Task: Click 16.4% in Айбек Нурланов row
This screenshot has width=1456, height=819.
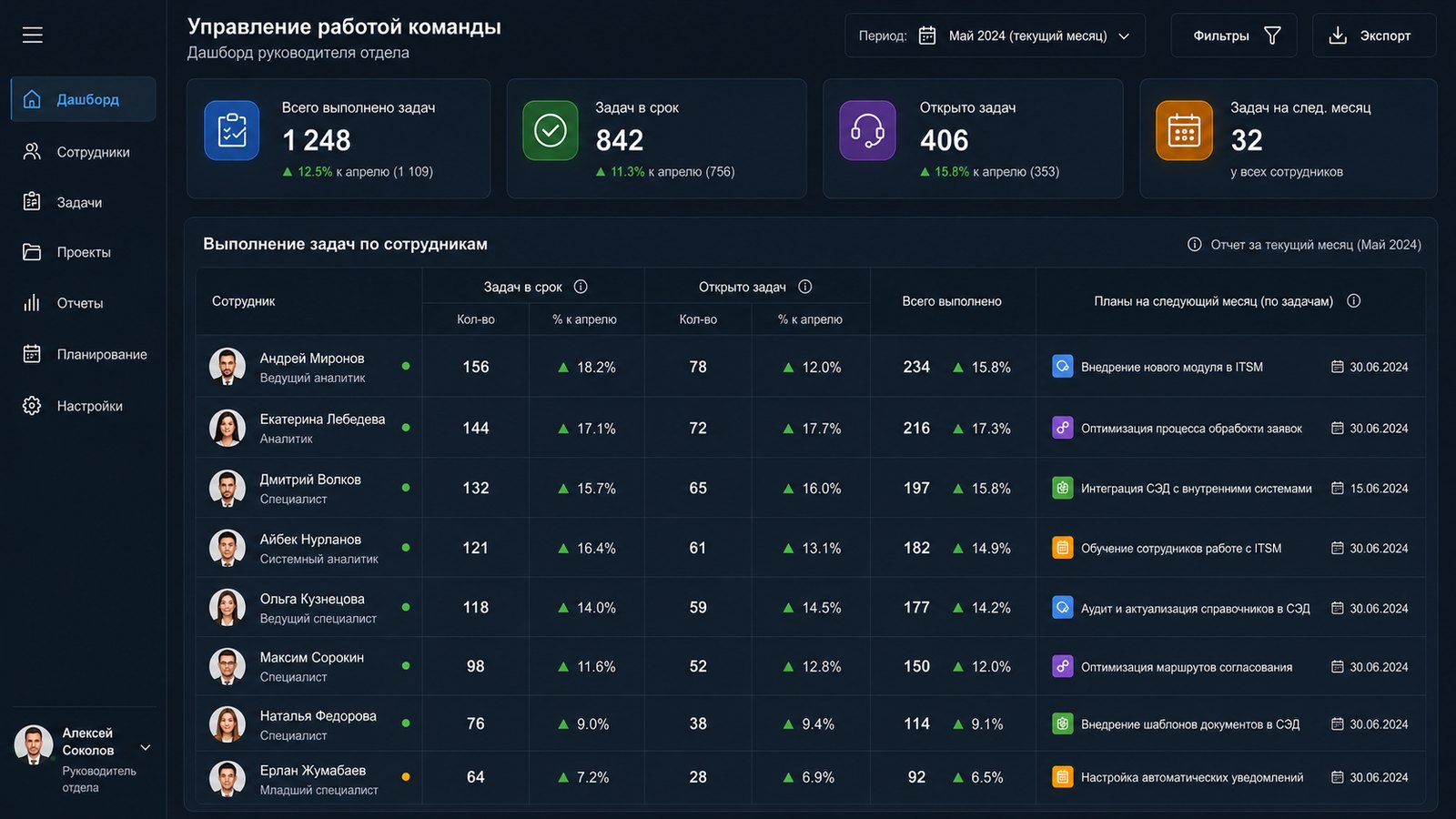Action: 596,549
